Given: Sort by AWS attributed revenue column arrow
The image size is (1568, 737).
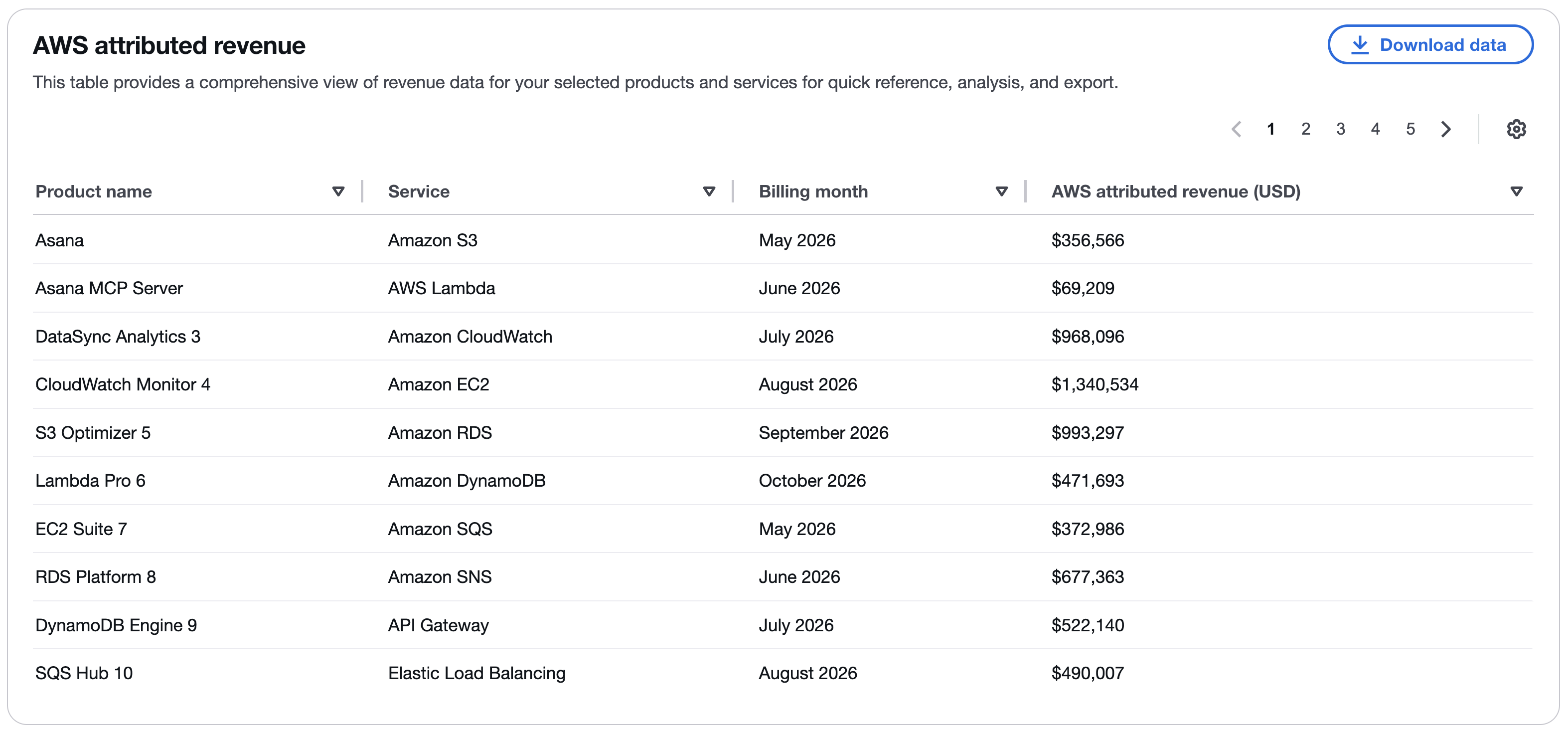Looking at the screenshot, I should click(x=1516, y=191).
